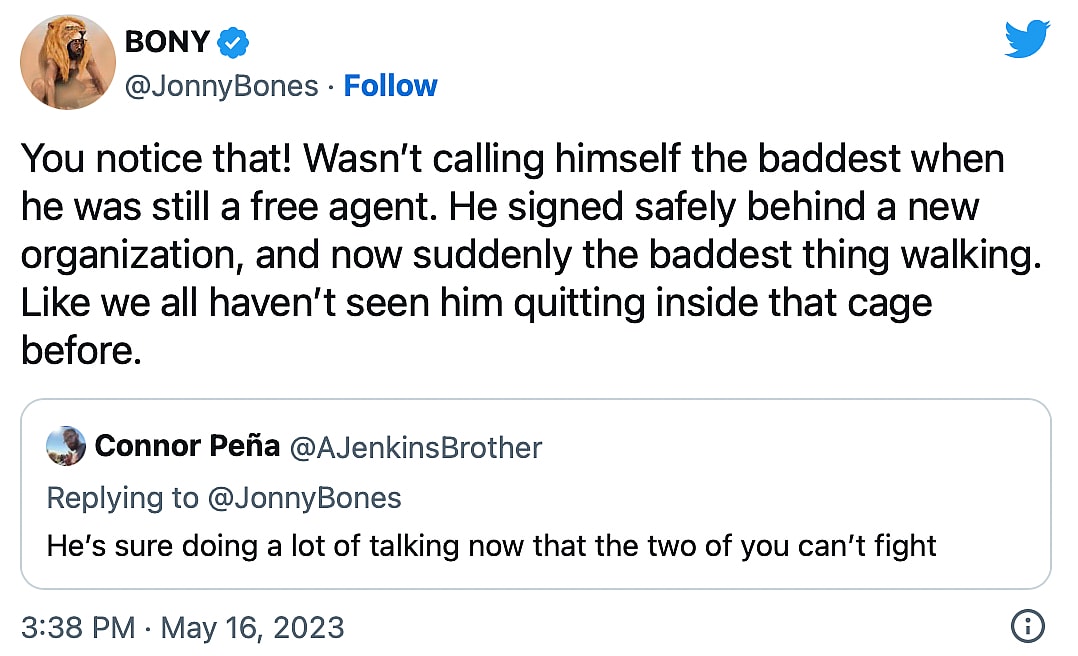Open the tweet timestamp 3:38 PM
The height and width of the screenshot is (656, 1078).
click(78, 627)
